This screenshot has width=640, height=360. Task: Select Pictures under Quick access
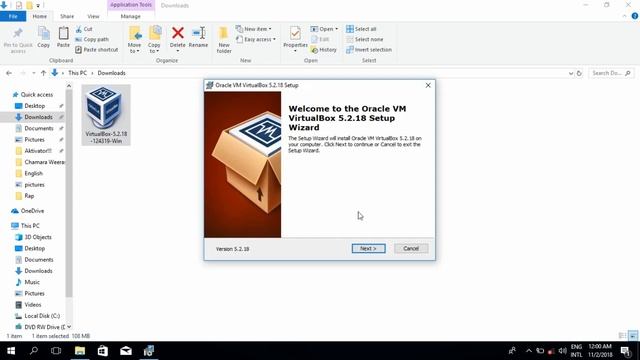(34, 140)
